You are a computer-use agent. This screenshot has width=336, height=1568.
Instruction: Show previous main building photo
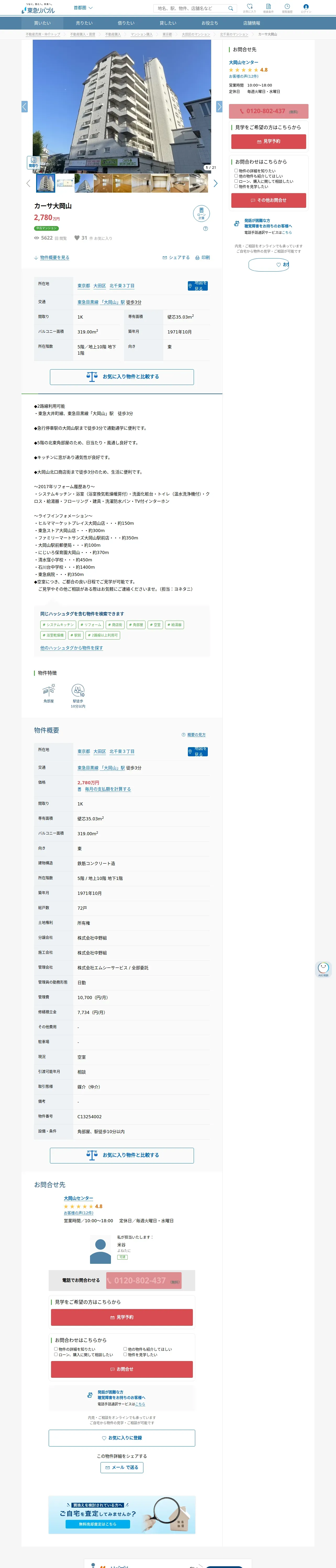tap(24, 107)
